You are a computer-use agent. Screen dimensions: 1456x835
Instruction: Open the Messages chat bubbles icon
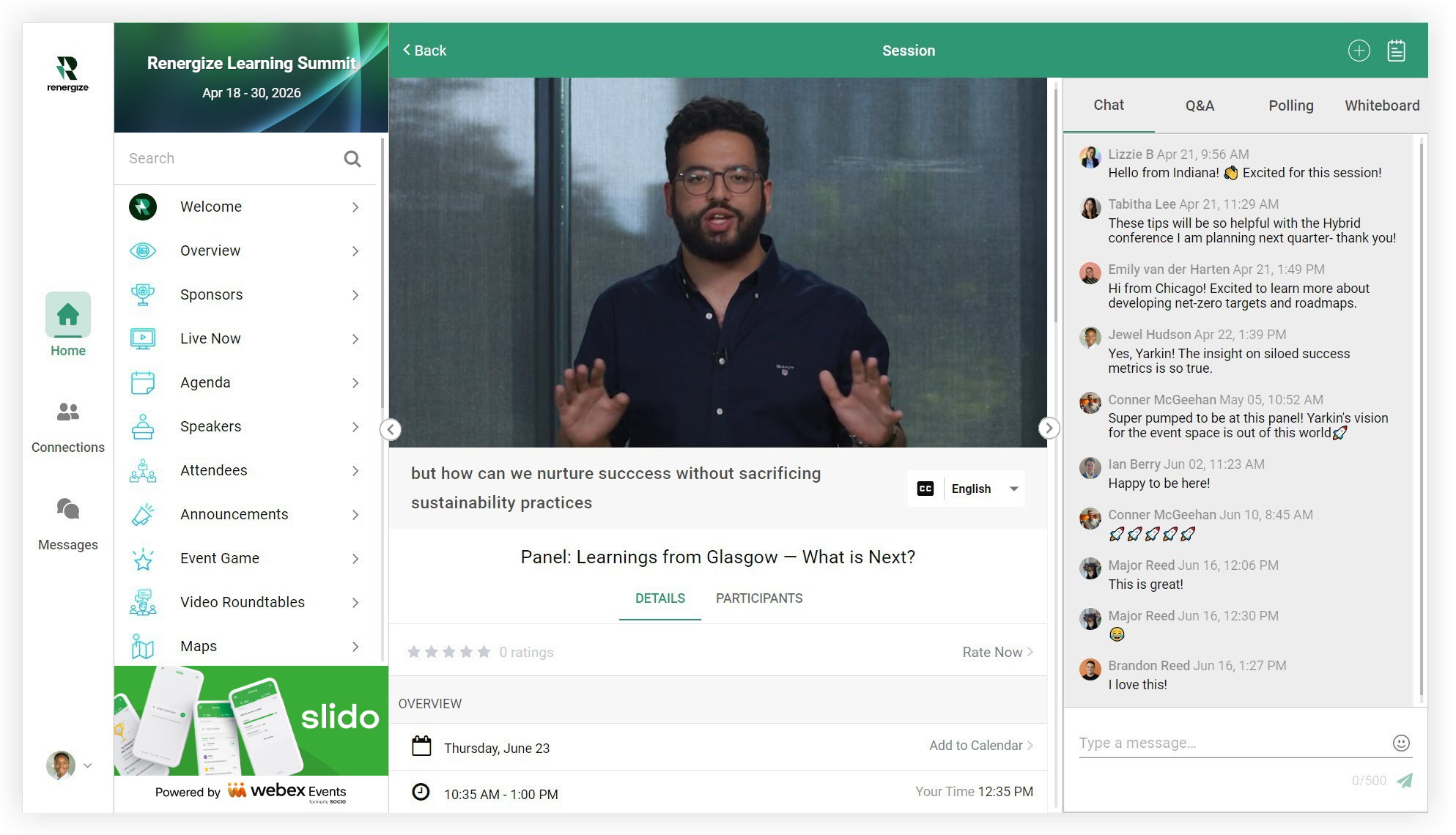click(68, 509)
